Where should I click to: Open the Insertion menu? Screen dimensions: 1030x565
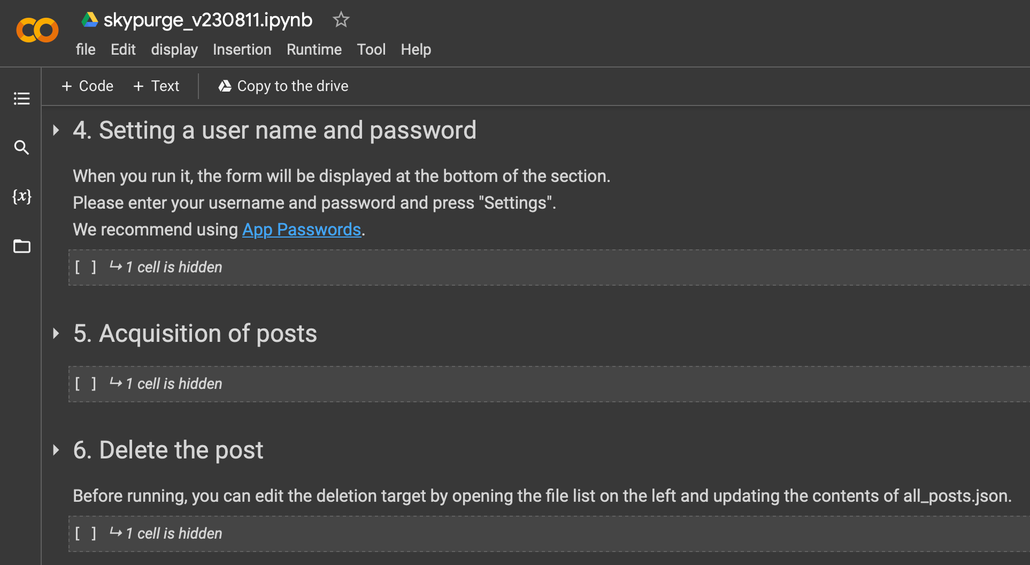[x=242, y=49]
